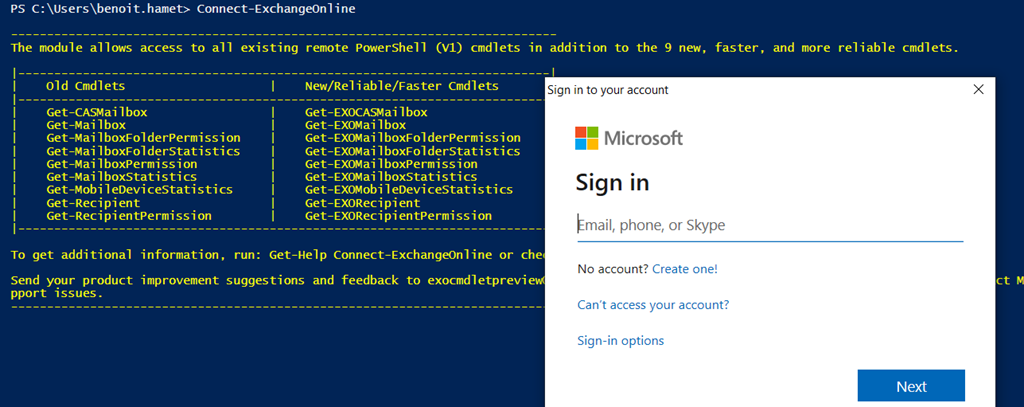Click the Microsoft four-square logo
Image resolution: width=1024 pixels, height=407 pixels.
(x=587, y=138)
